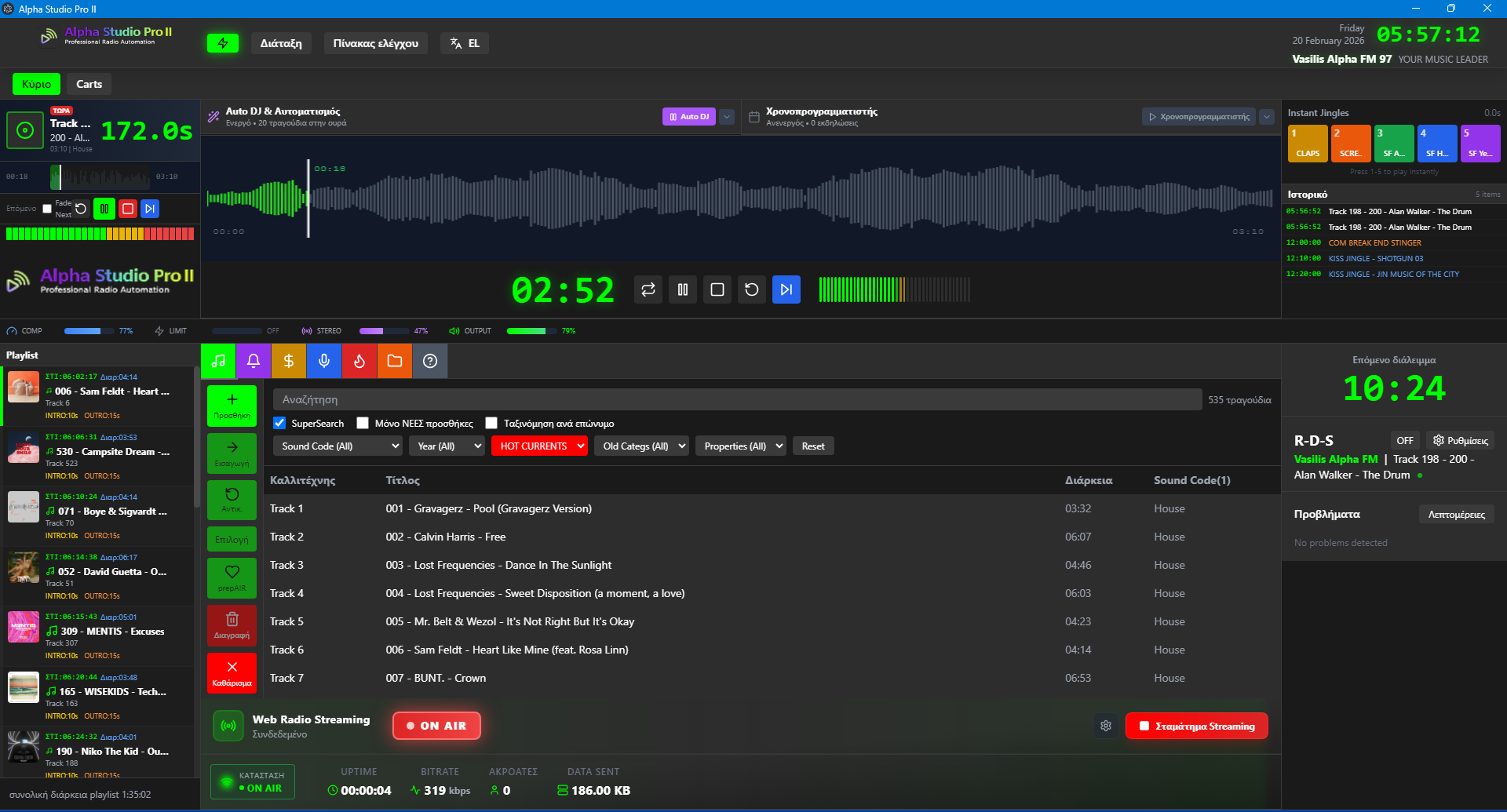Select the dollar sign commercials tab
Image resolution: width=1507 pixels, height=812 pixels.
tap(289, 361)
